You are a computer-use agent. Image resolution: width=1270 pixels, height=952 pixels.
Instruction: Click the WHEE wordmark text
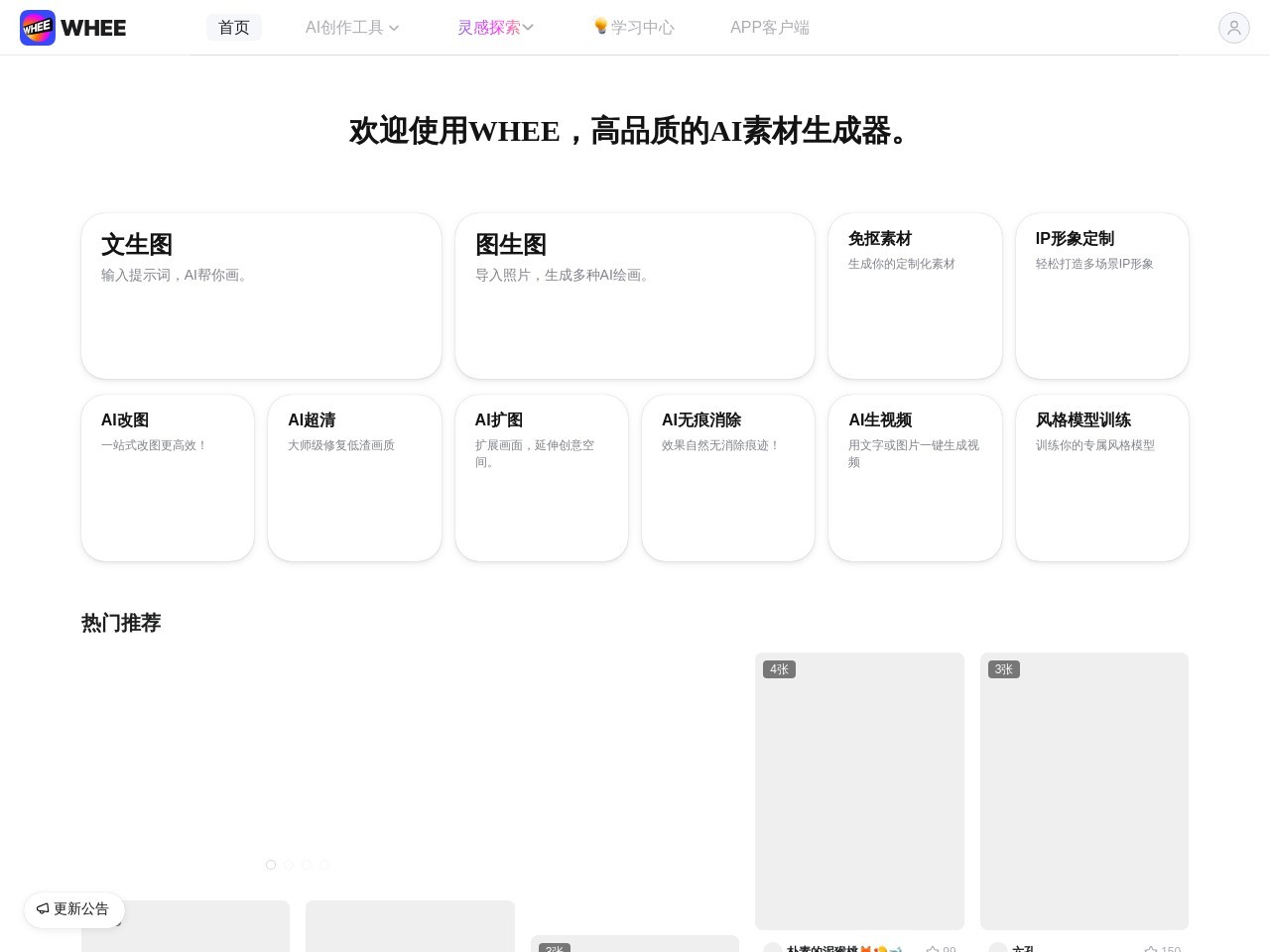click(93, 28)
